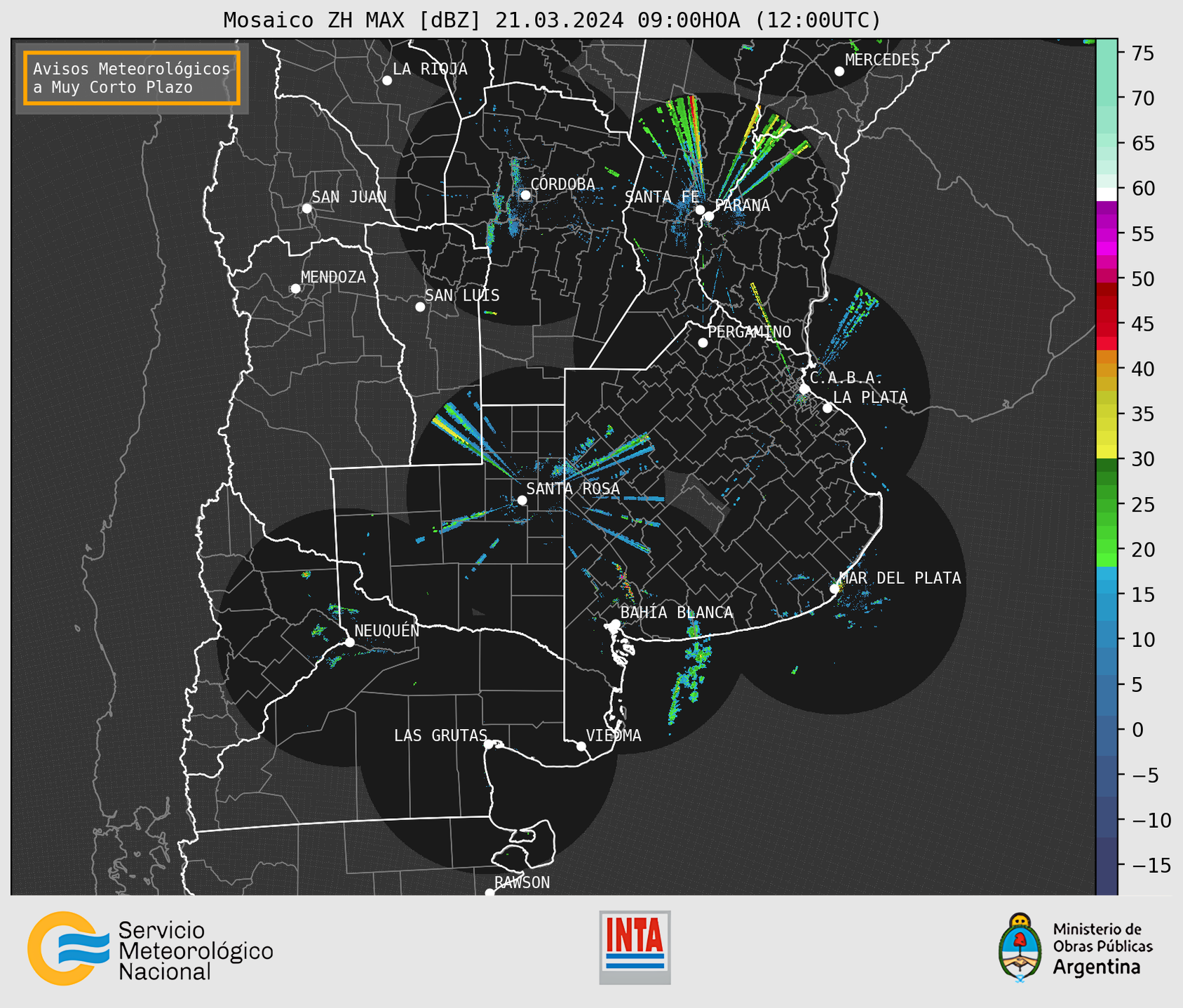Click the NEUQUÉN city marker dot

[349, 642]
